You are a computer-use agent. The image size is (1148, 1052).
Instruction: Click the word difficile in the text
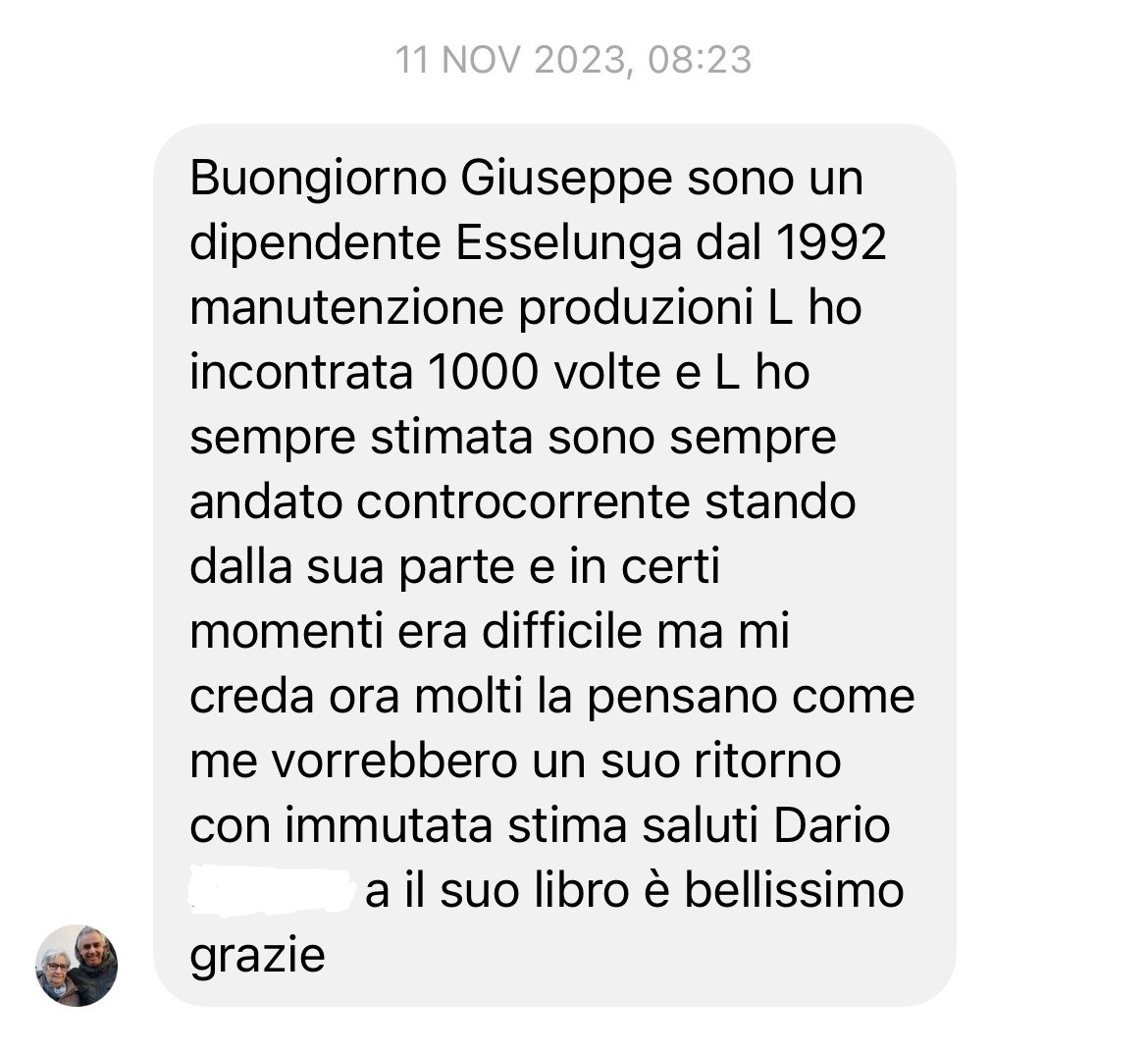[x=561, y=631]
